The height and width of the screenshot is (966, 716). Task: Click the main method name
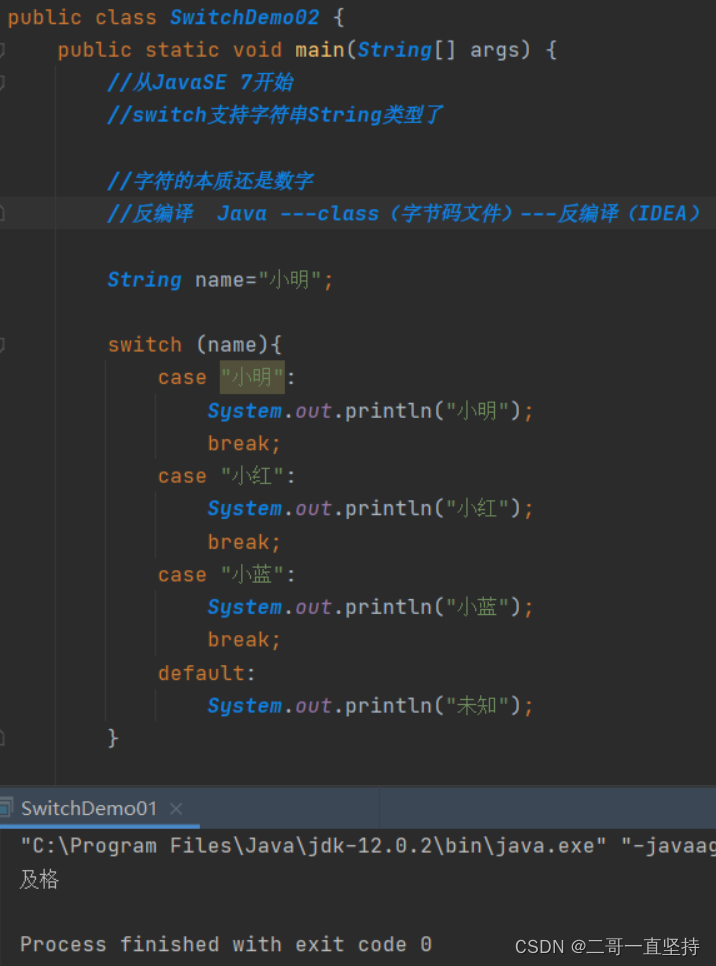point(320,50)
